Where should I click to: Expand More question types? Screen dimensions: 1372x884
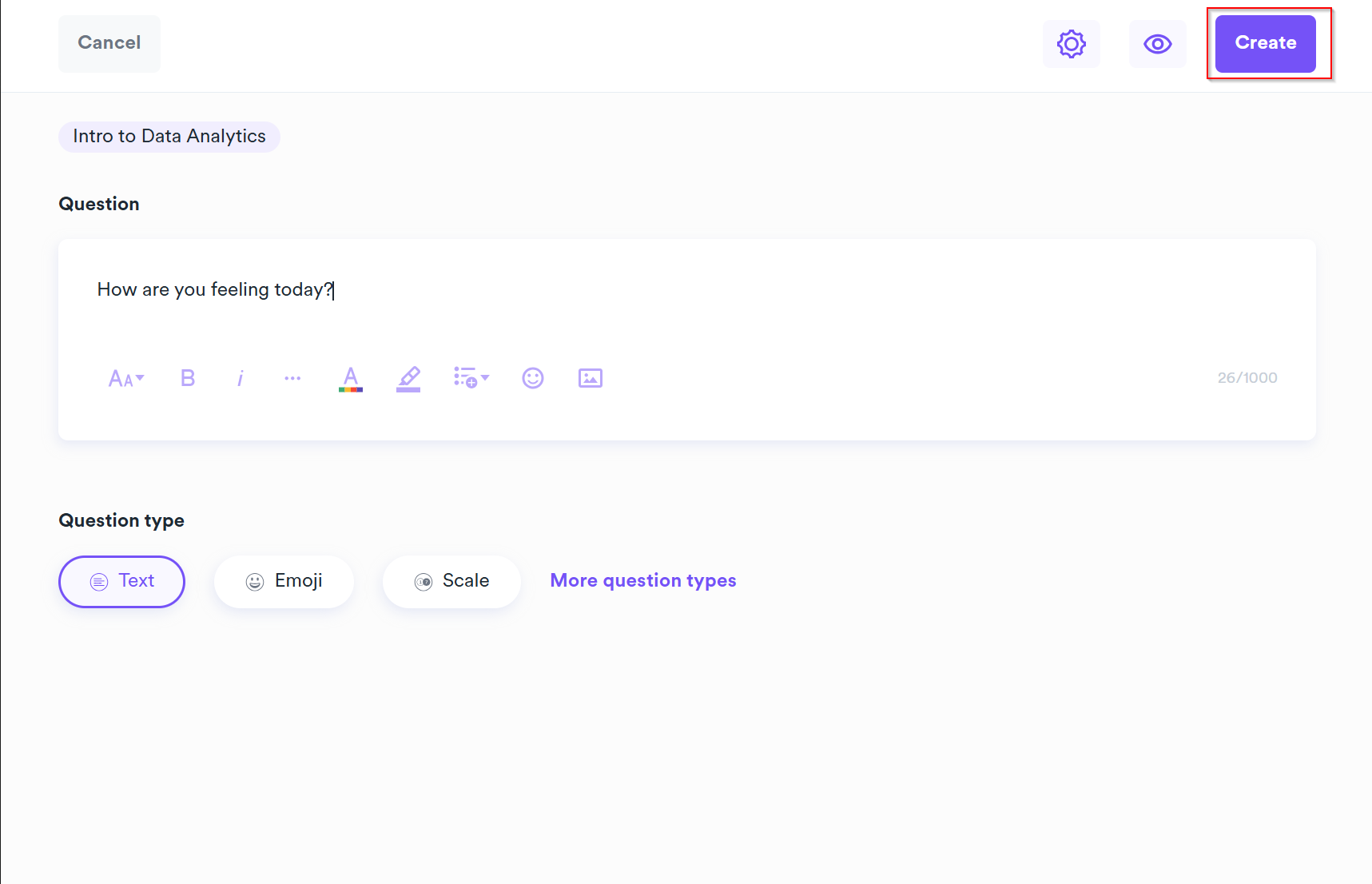click(643, 581)
